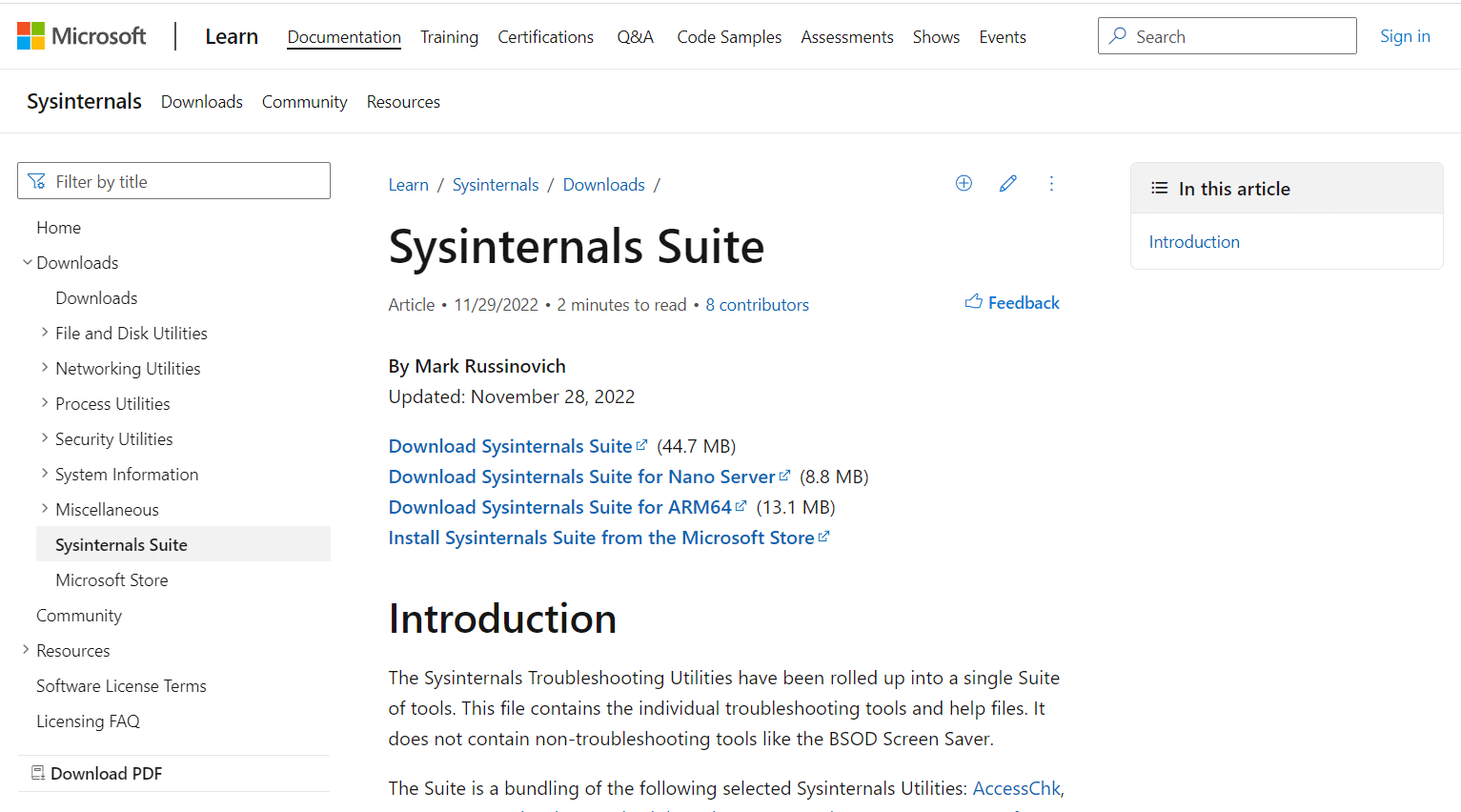Screen dimensions: 1461x812
Task: Open Events in the top nav
Action: 1003,36
